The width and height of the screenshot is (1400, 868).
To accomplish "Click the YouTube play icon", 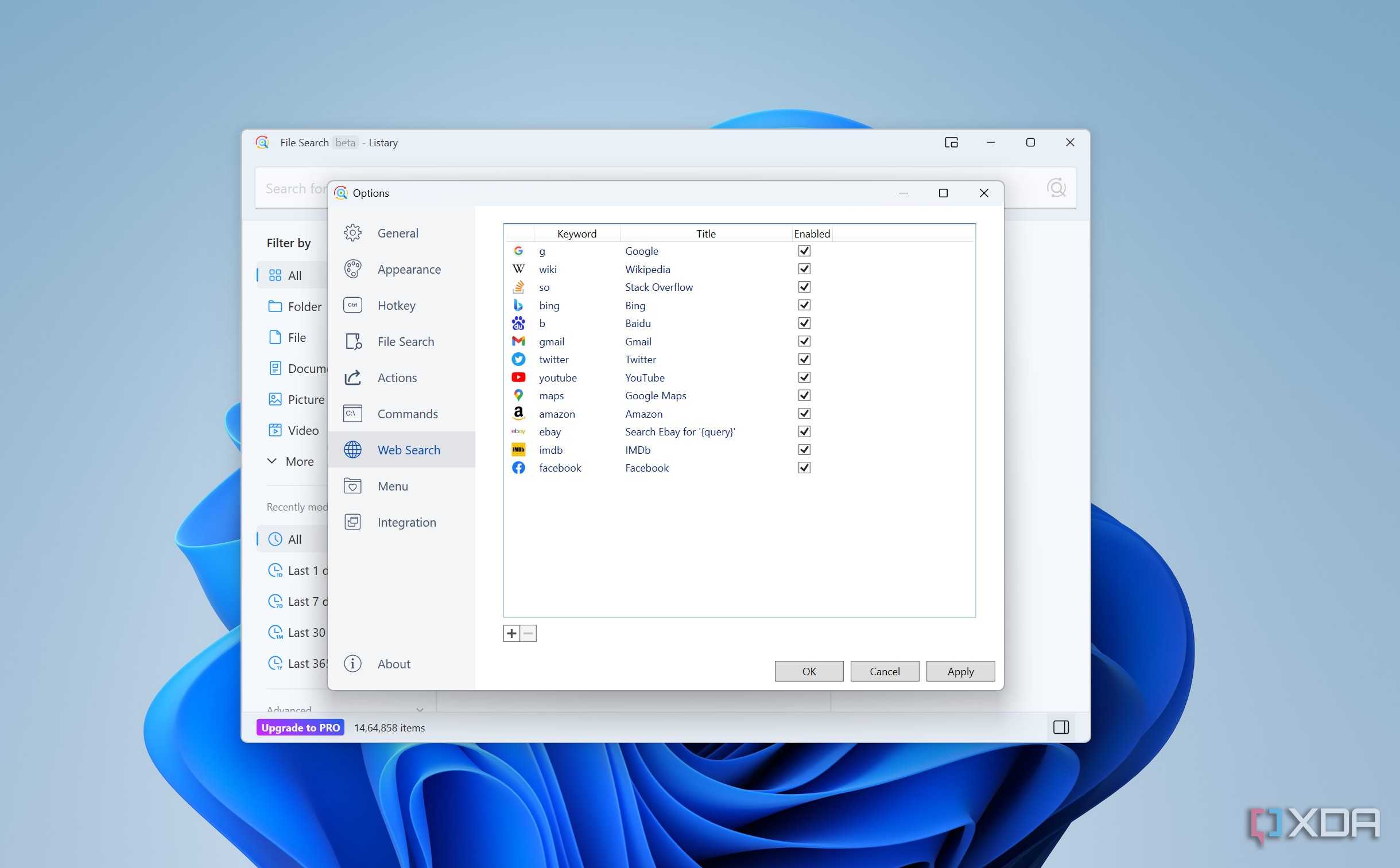I will click(518, 377).
